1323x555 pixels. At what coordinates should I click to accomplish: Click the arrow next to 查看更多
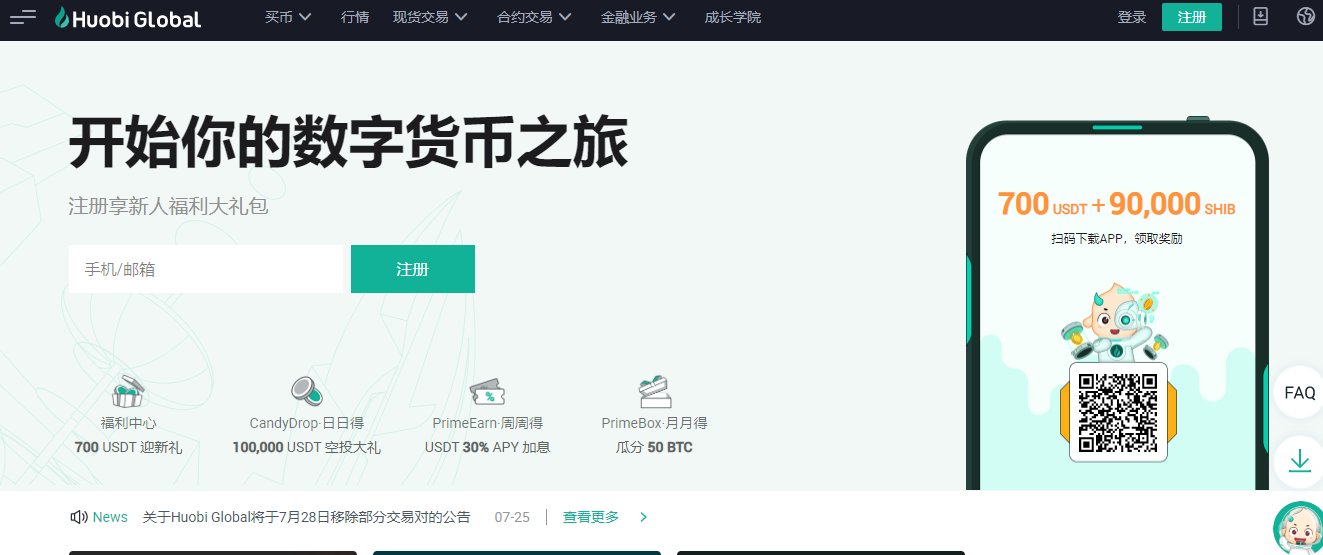[x=643, y=517]
